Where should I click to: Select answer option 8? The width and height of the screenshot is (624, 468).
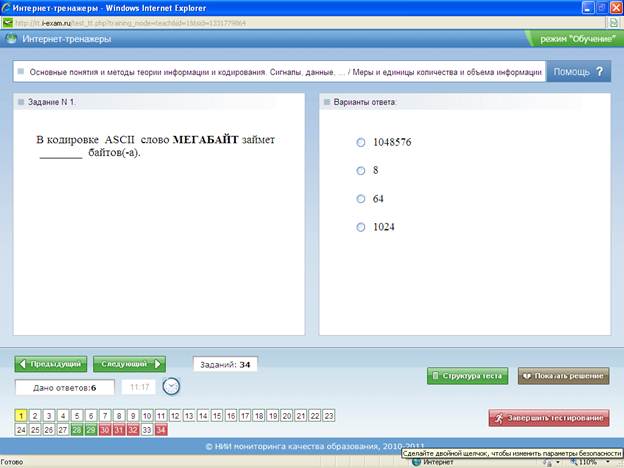point(361,171)
